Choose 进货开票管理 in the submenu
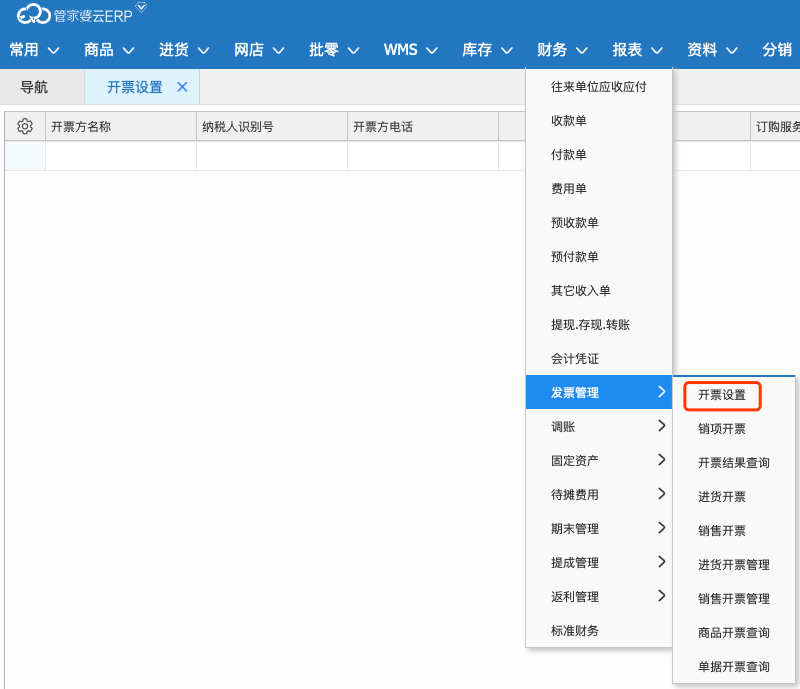This screenshot has height=689, width=800. pyautogui.click(x=734, y=565)
